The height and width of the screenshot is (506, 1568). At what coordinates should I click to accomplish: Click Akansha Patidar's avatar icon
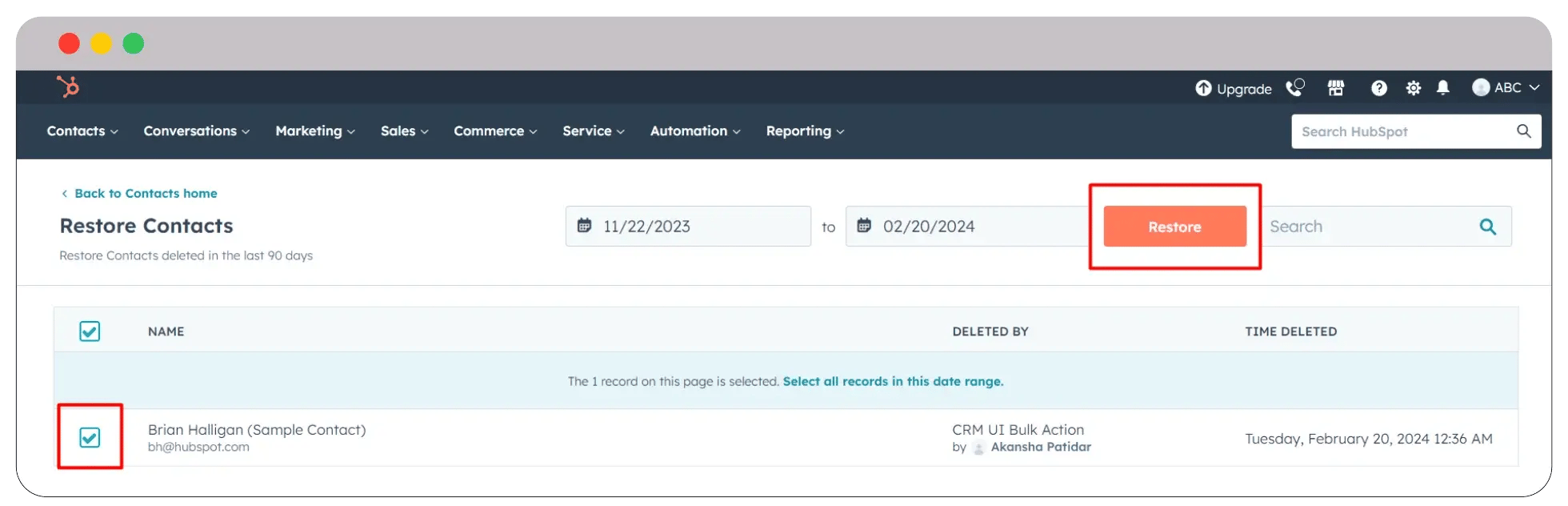tap(978, 448)
